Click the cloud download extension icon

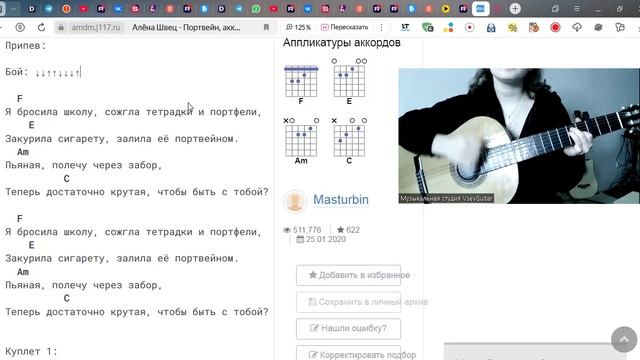coord(577,27)
